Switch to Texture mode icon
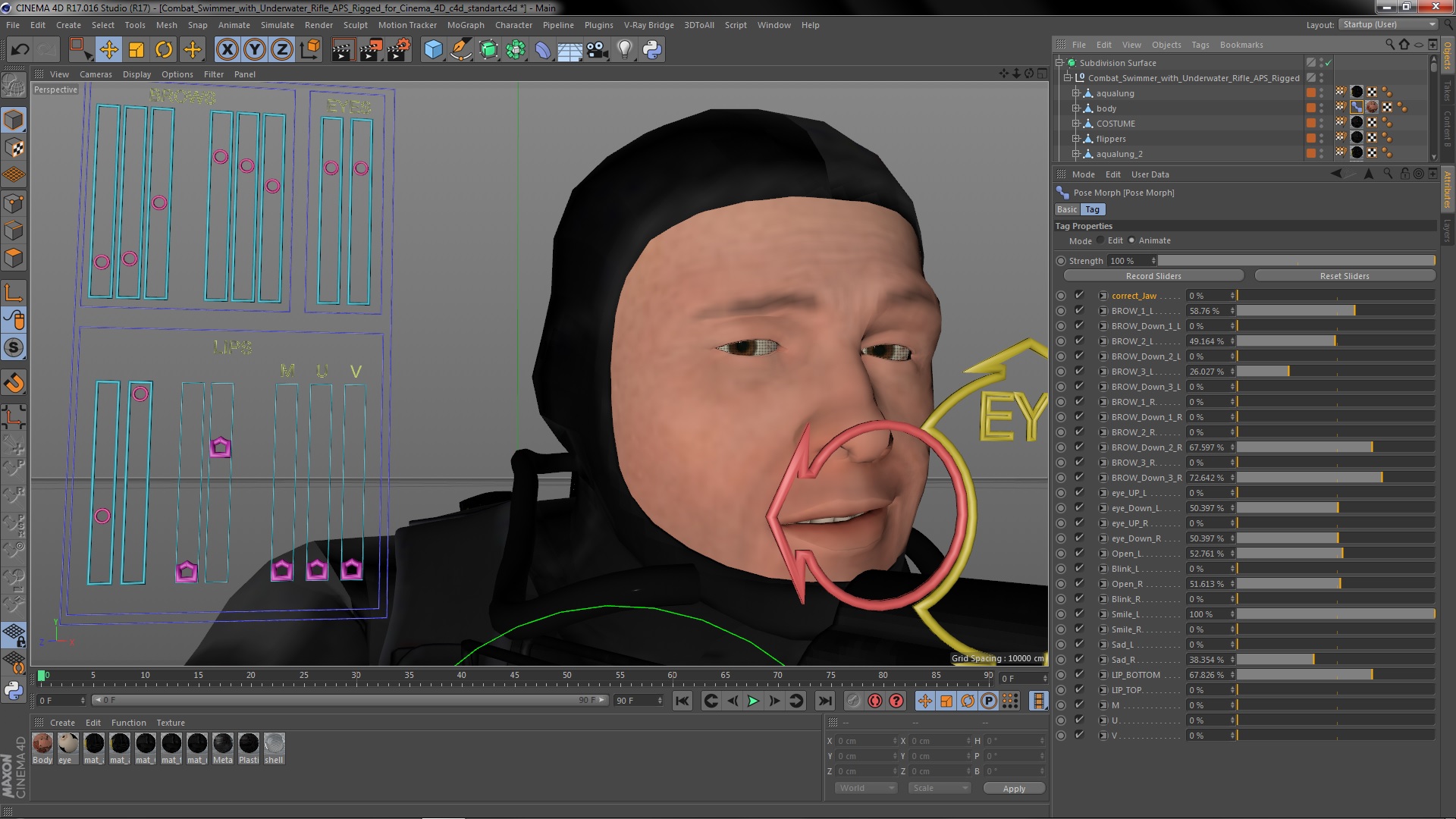The height and width of the screenshot is (819, 1456). pyautogui.click(x=14, y=148)
